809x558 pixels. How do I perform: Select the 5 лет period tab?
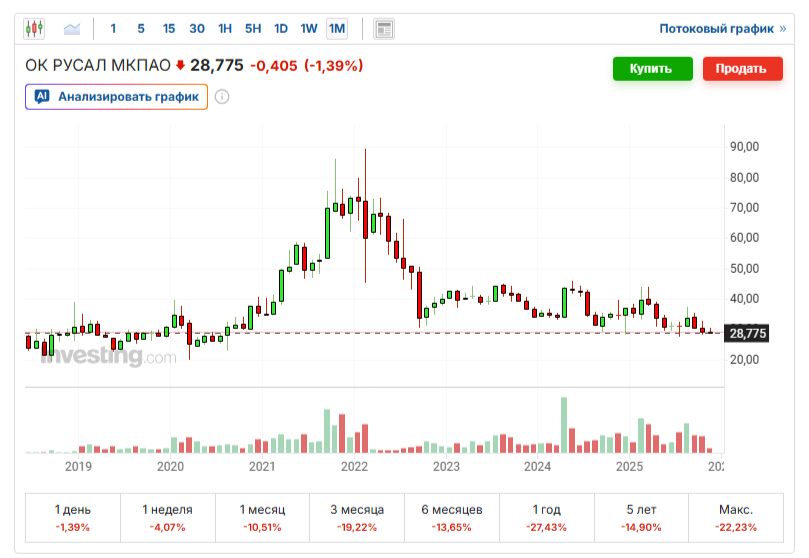click(x=641, y=518)
